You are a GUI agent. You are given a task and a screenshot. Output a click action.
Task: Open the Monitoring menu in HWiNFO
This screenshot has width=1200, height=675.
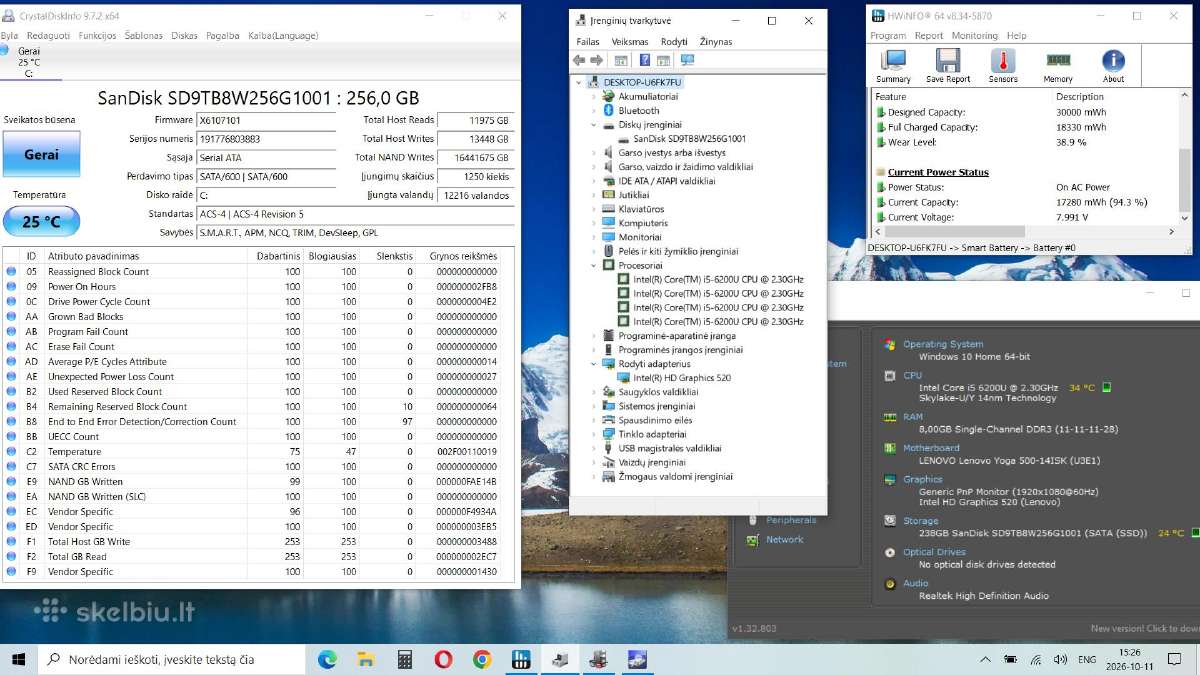(974, 35)
